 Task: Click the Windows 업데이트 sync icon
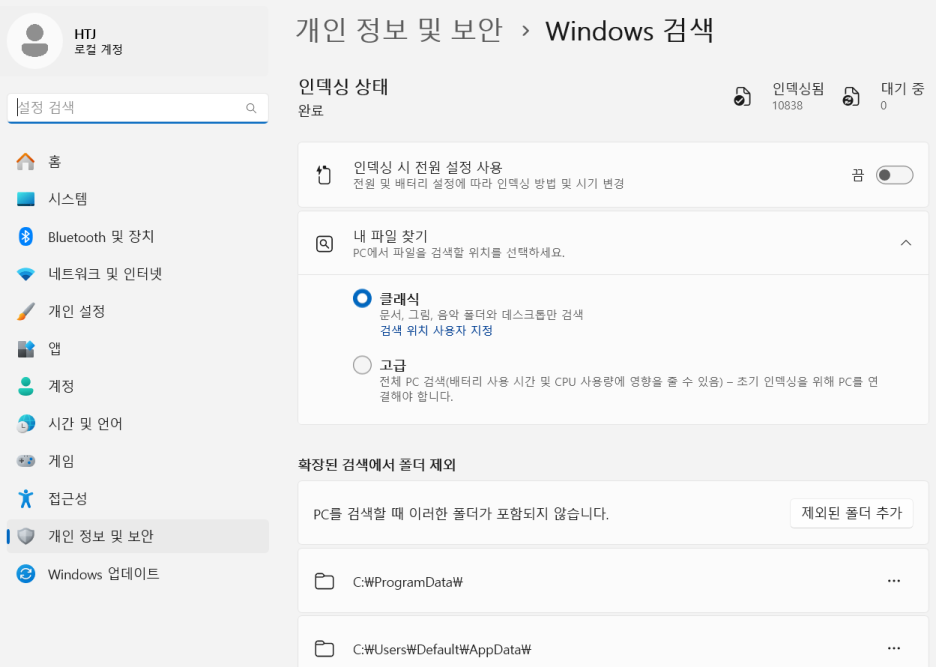pyautogui.click(x=26, y=574)
